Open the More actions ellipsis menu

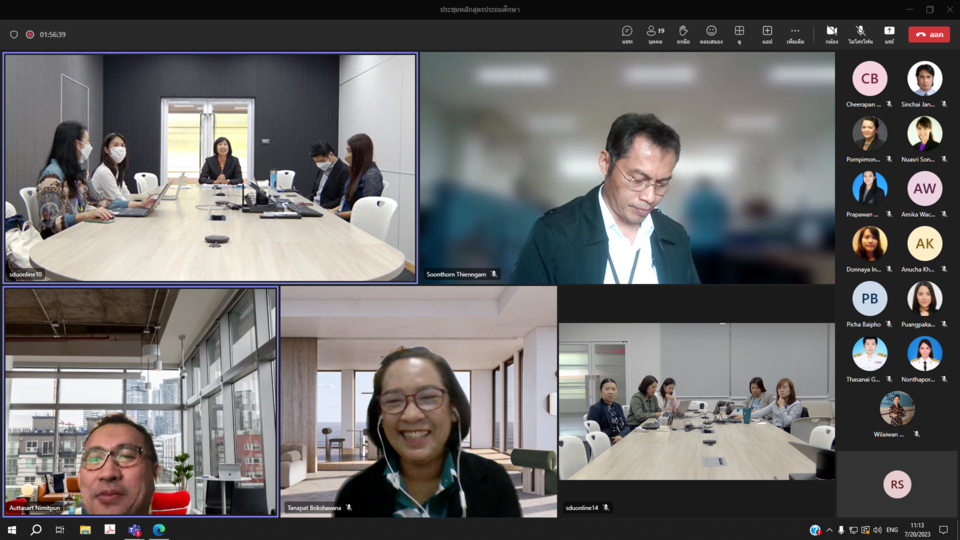pyautogui.click(x=795, y=34)
